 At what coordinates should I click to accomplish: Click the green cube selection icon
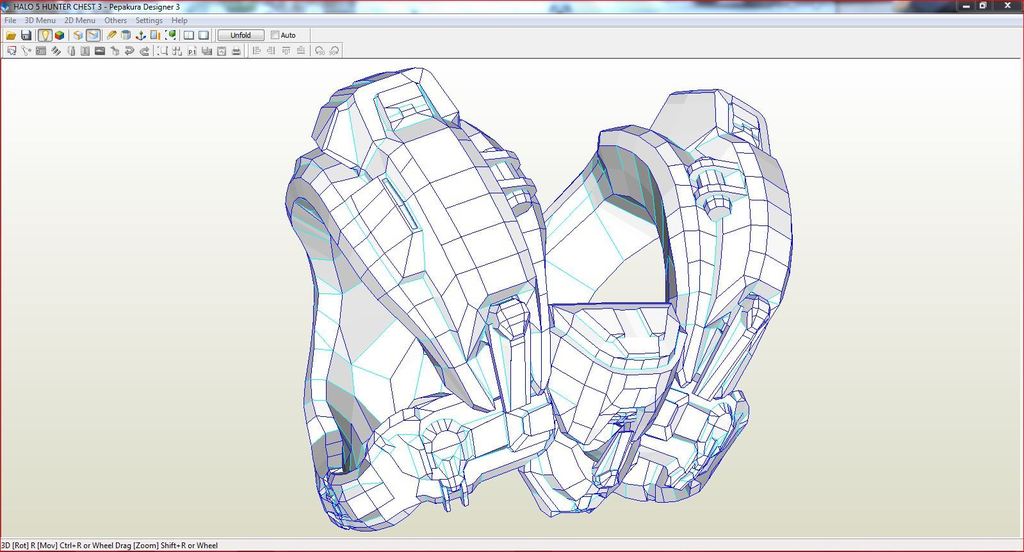pyautogui.click(x=171, y=35)
